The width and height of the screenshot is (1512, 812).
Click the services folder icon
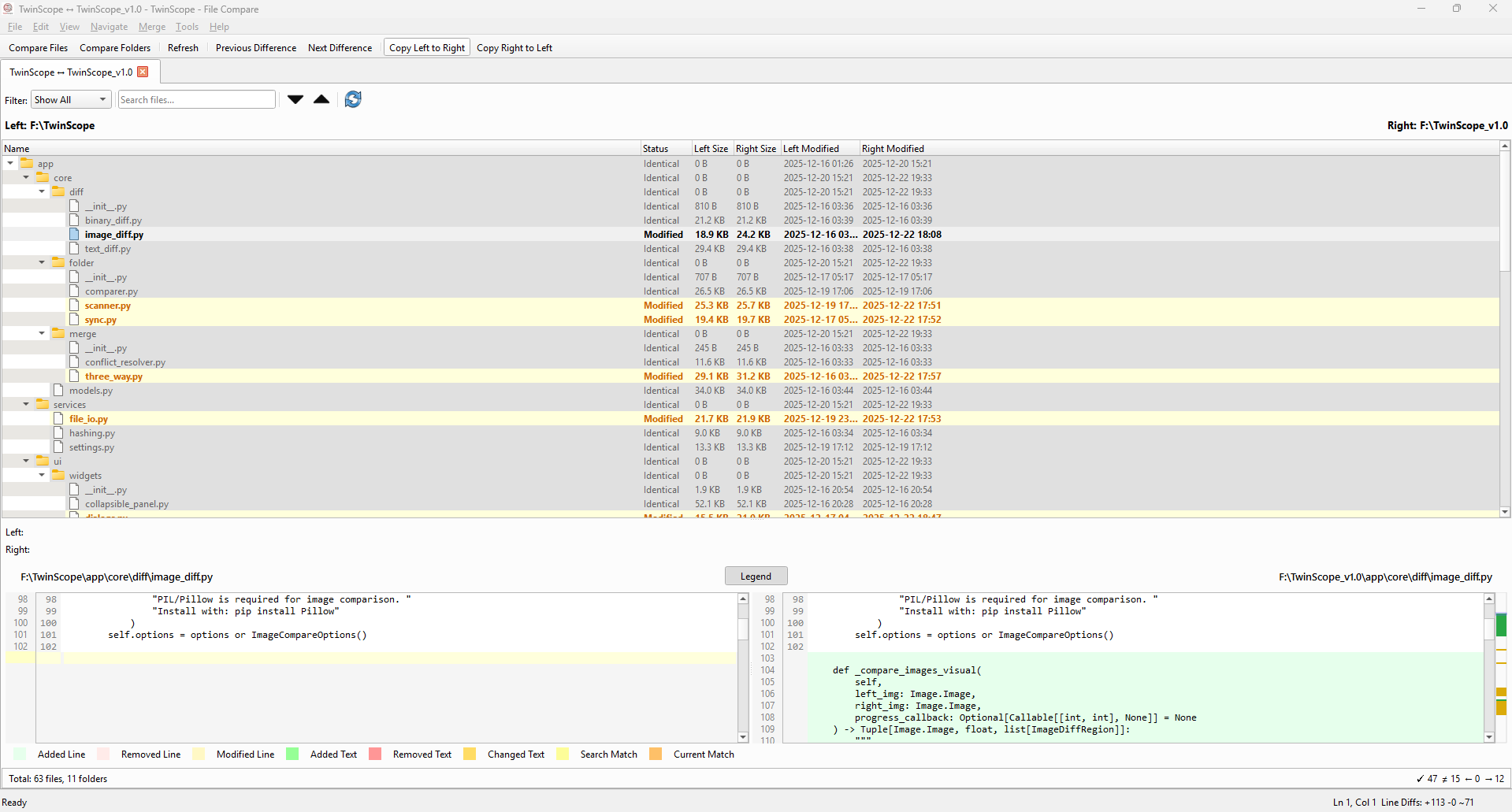pos(43,405)
